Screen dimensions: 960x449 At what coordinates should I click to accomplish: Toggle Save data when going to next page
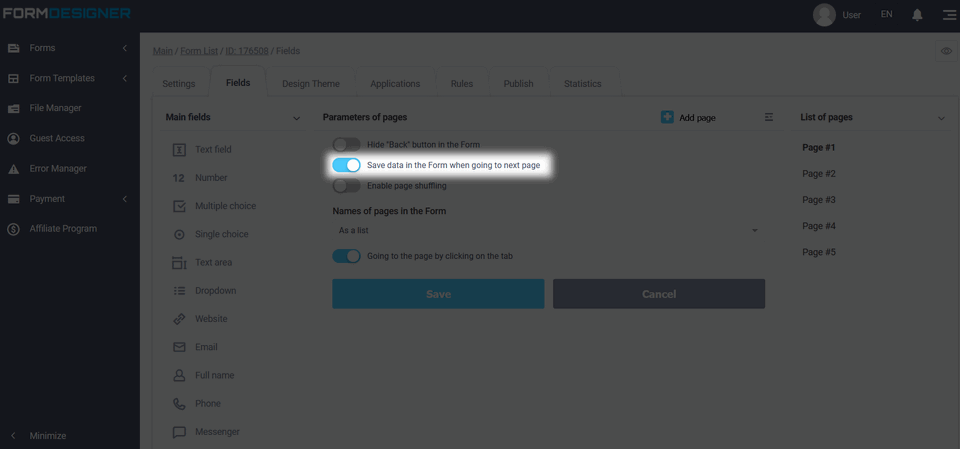click(x=347, y=165)
